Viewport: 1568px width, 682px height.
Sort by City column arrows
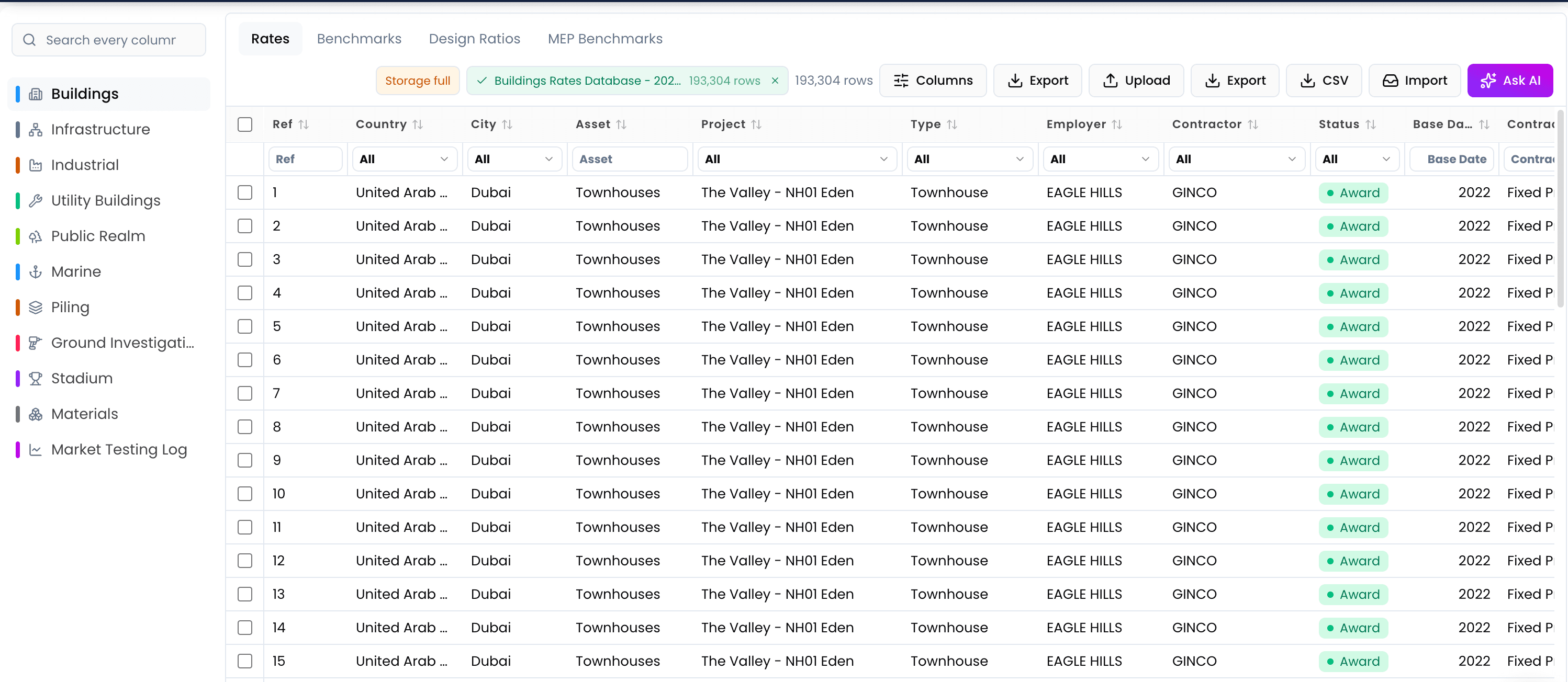tap(507, 124)
